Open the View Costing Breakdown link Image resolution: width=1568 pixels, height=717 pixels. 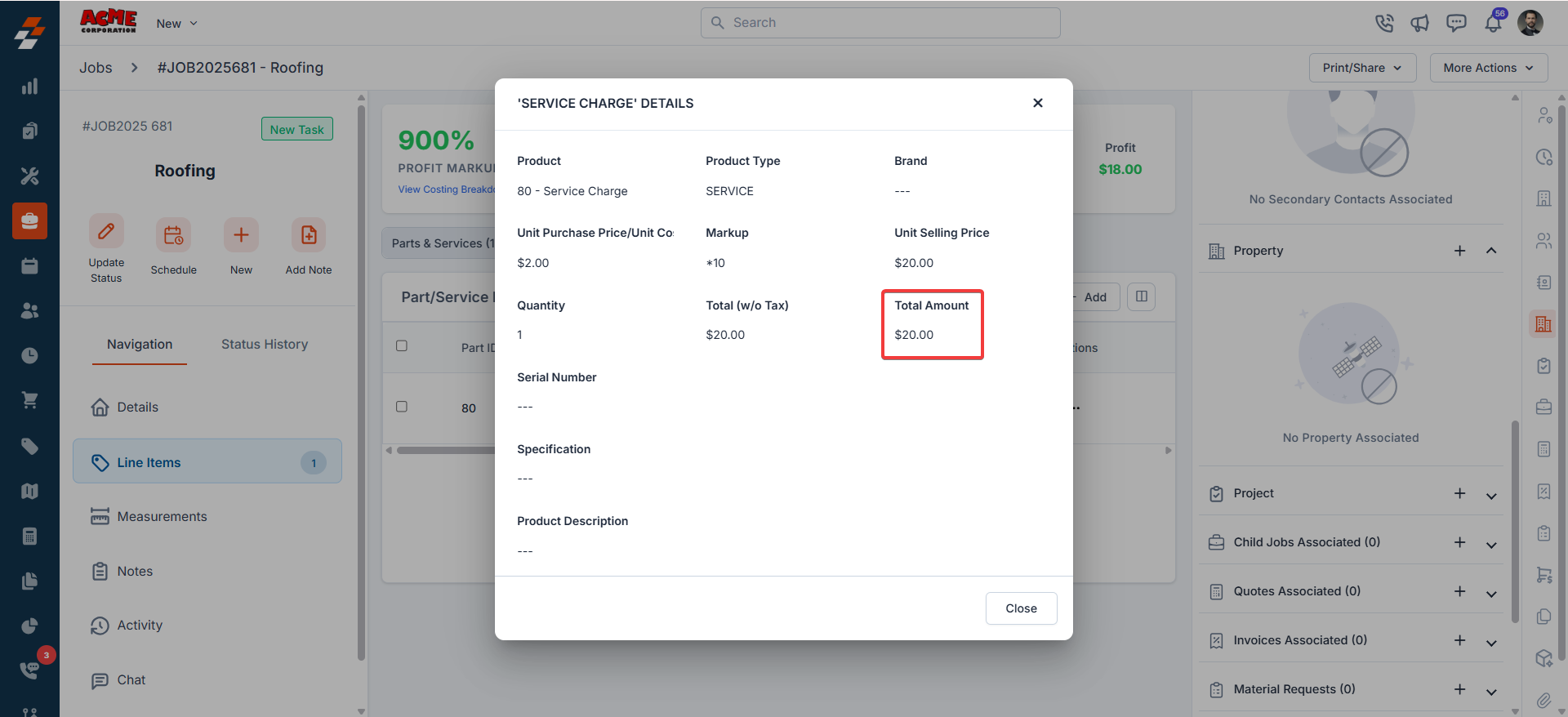pos(446,189)
